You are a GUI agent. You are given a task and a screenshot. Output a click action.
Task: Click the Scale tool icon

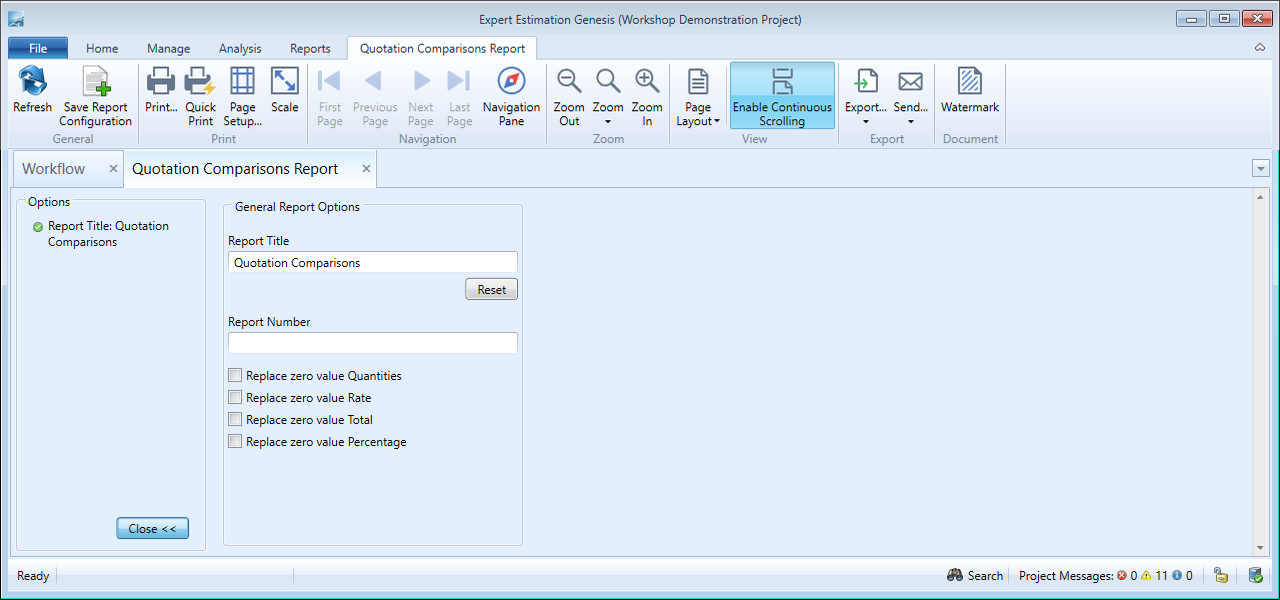coord(285,83)
